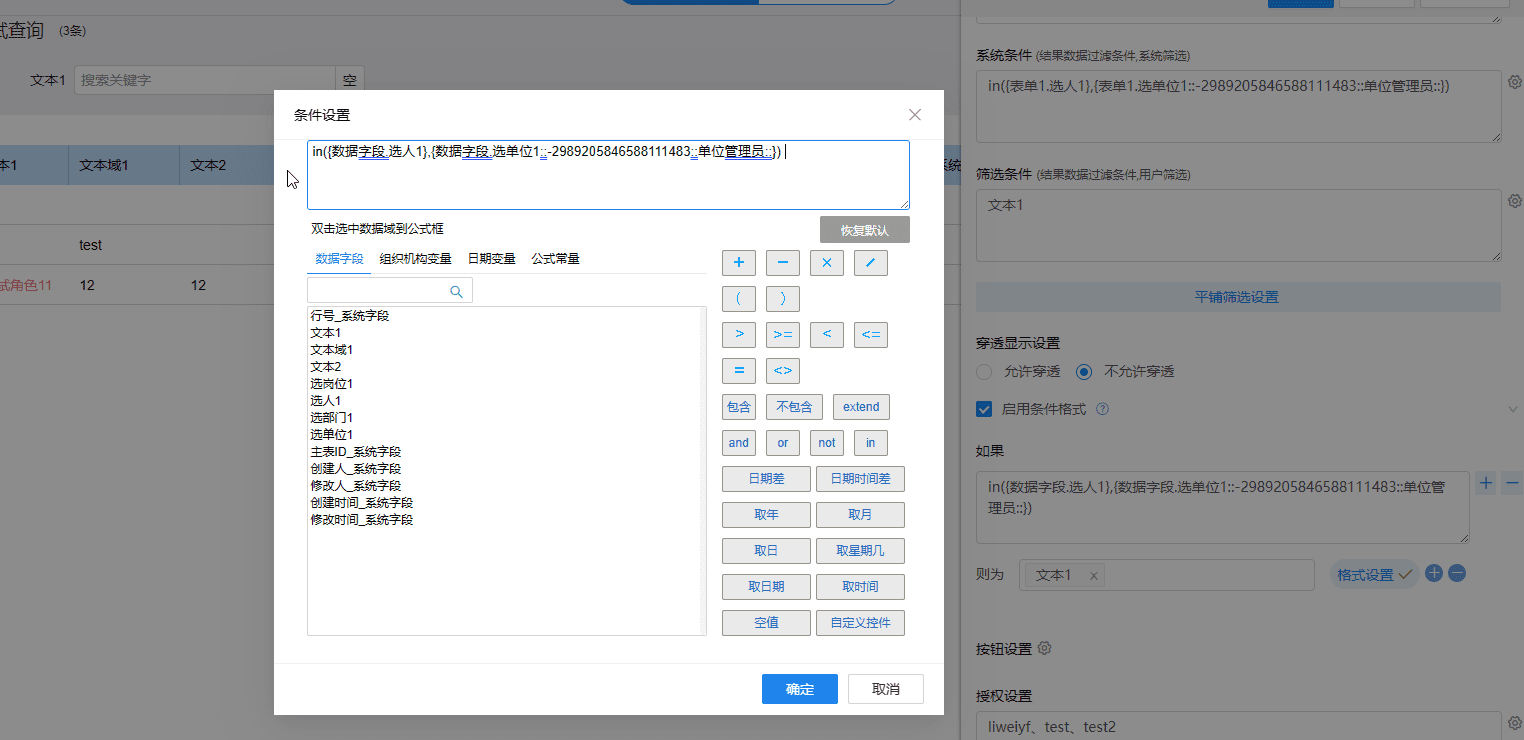The image size is (1524, 740).
Task: Insert the less-than operator
Action: (826, 335)
